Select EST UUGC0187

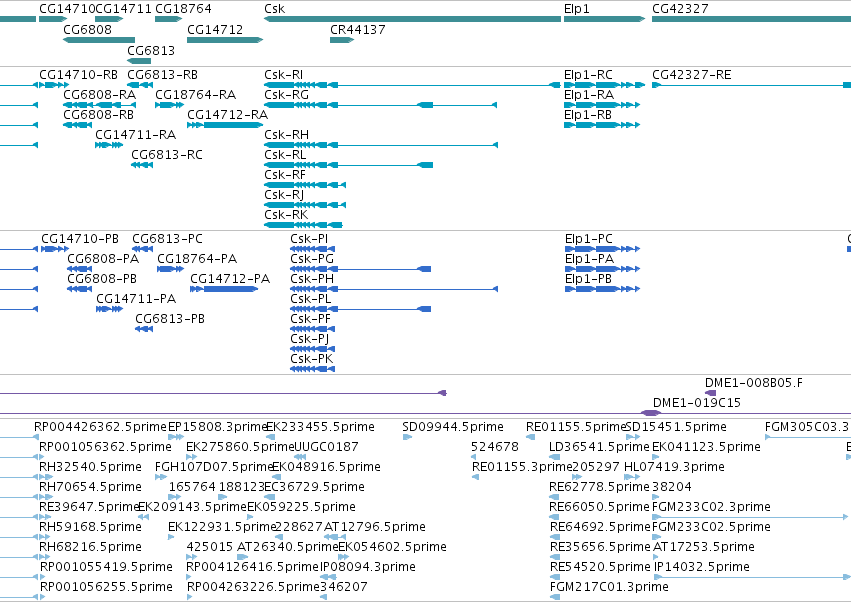[x=300, y=457]
